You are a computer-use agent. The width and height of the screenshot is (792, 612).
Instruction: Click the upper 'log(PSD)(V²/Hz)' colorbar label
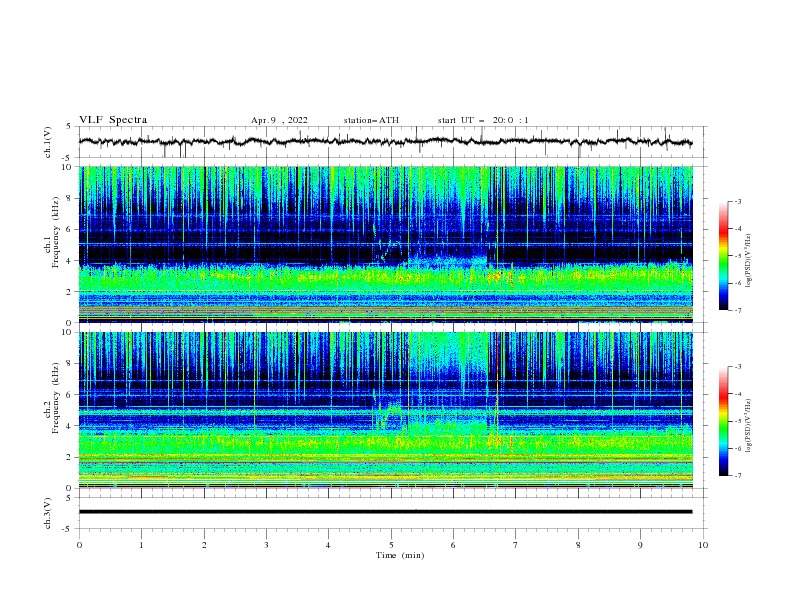click(x=749, y=261)
